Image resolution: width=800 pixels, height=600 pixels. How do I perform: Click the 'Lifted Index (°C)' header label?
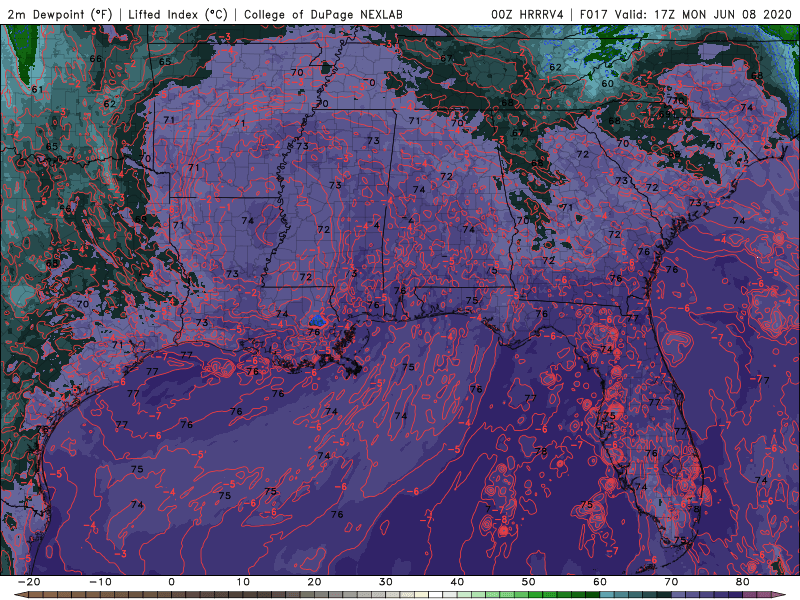178,14
